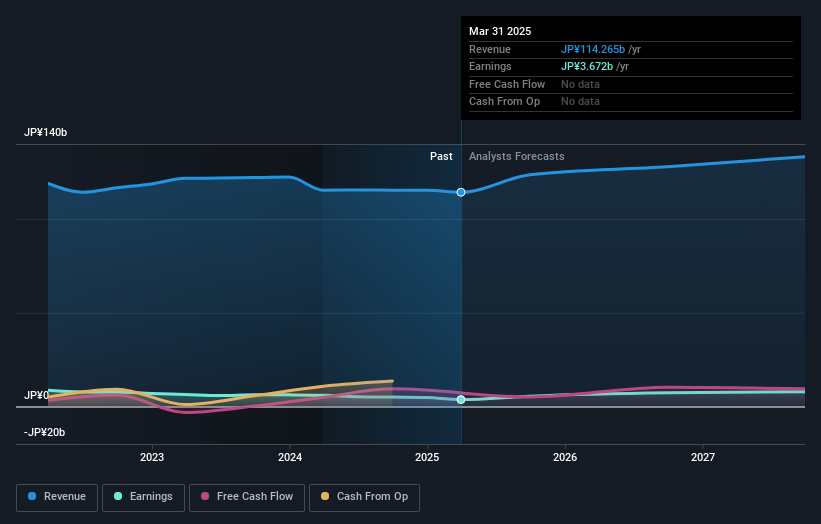This screenshot has width=821, height=524.
Task: Click the JP¥0 y-axis label
Action: click(x=36, y=395)
